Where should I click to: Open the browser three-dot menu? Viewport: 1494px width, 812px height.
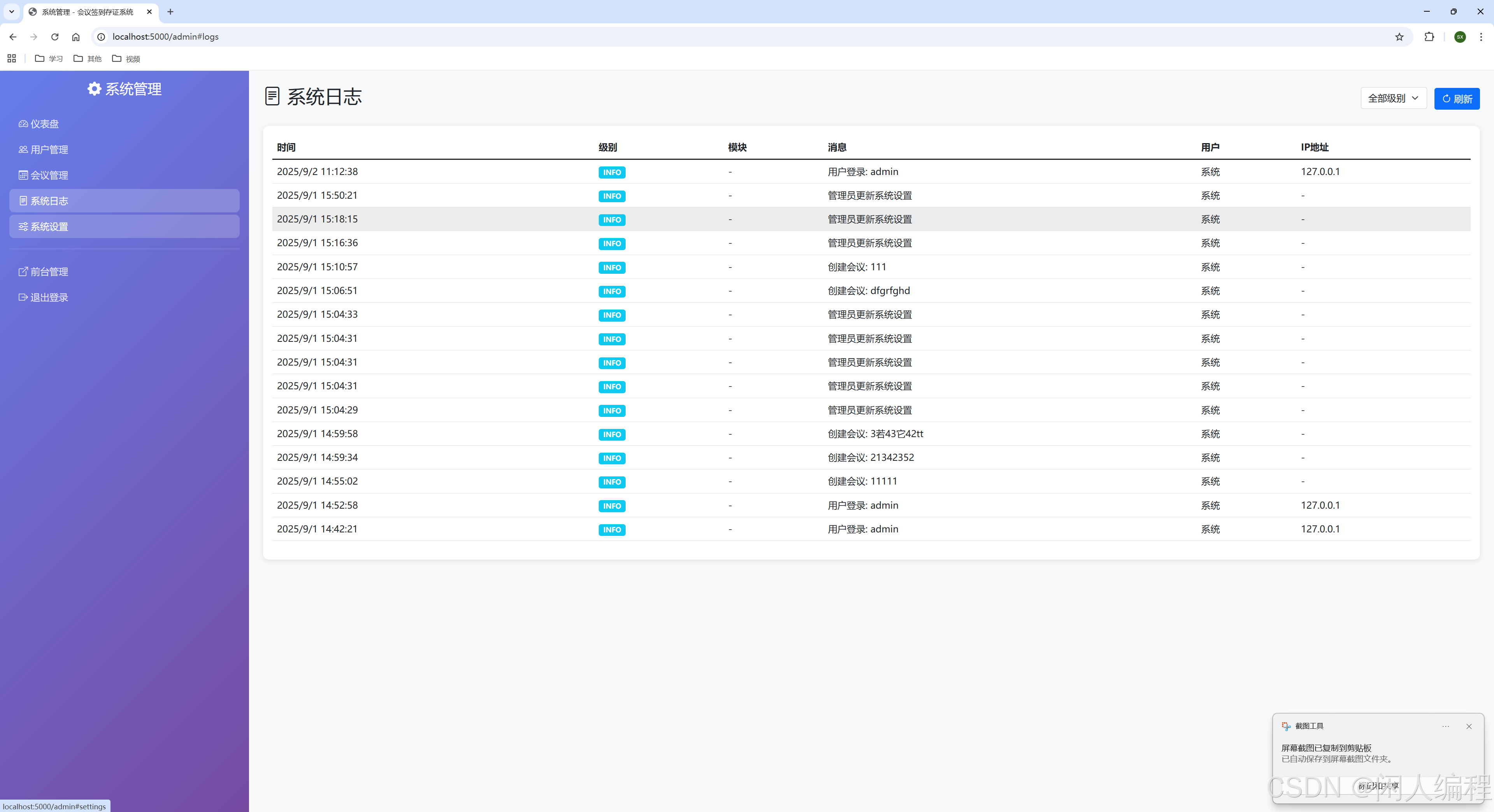coord(1481,37)
